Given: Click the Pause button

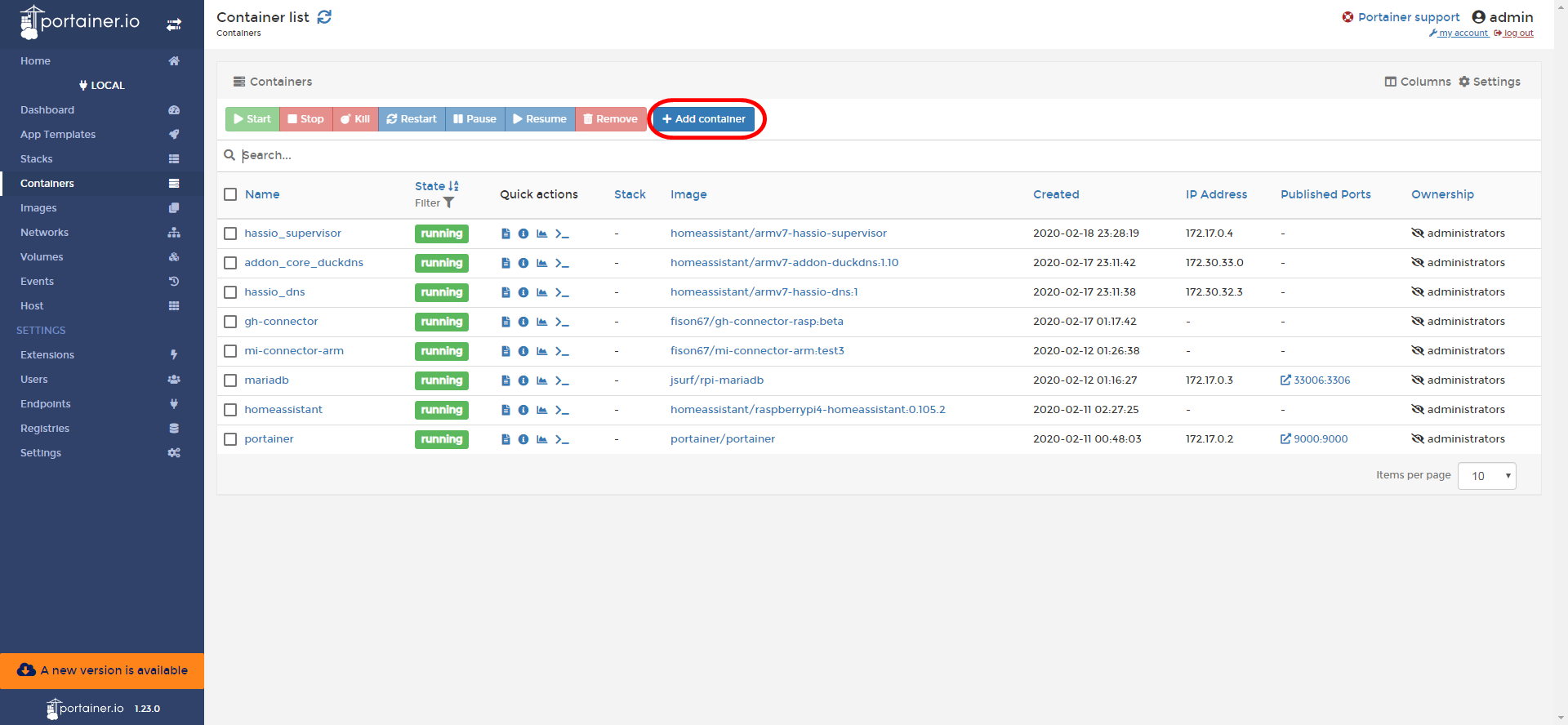Looking at the screenshot, I should point(475,119).
